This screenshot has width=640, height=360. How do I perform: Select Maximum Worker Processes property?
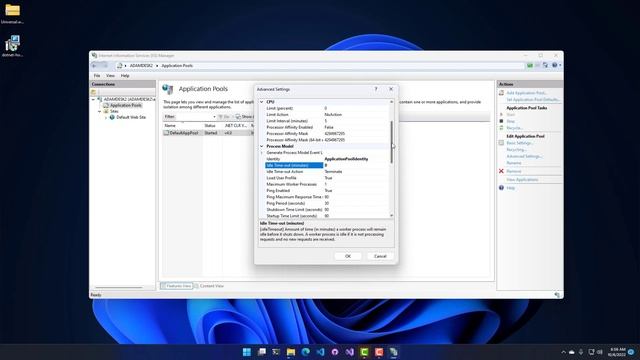(x=327, y=184)
